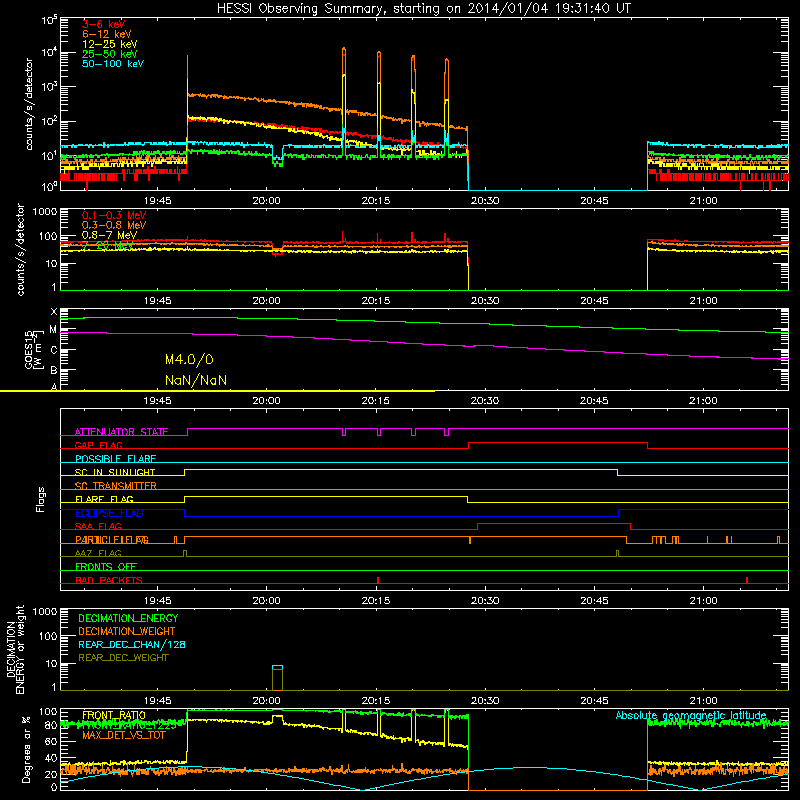This screenshot has height=800, width=800.
Task: Click the 0.3-0.8 MeV legend entry
Action: point(114,225)
